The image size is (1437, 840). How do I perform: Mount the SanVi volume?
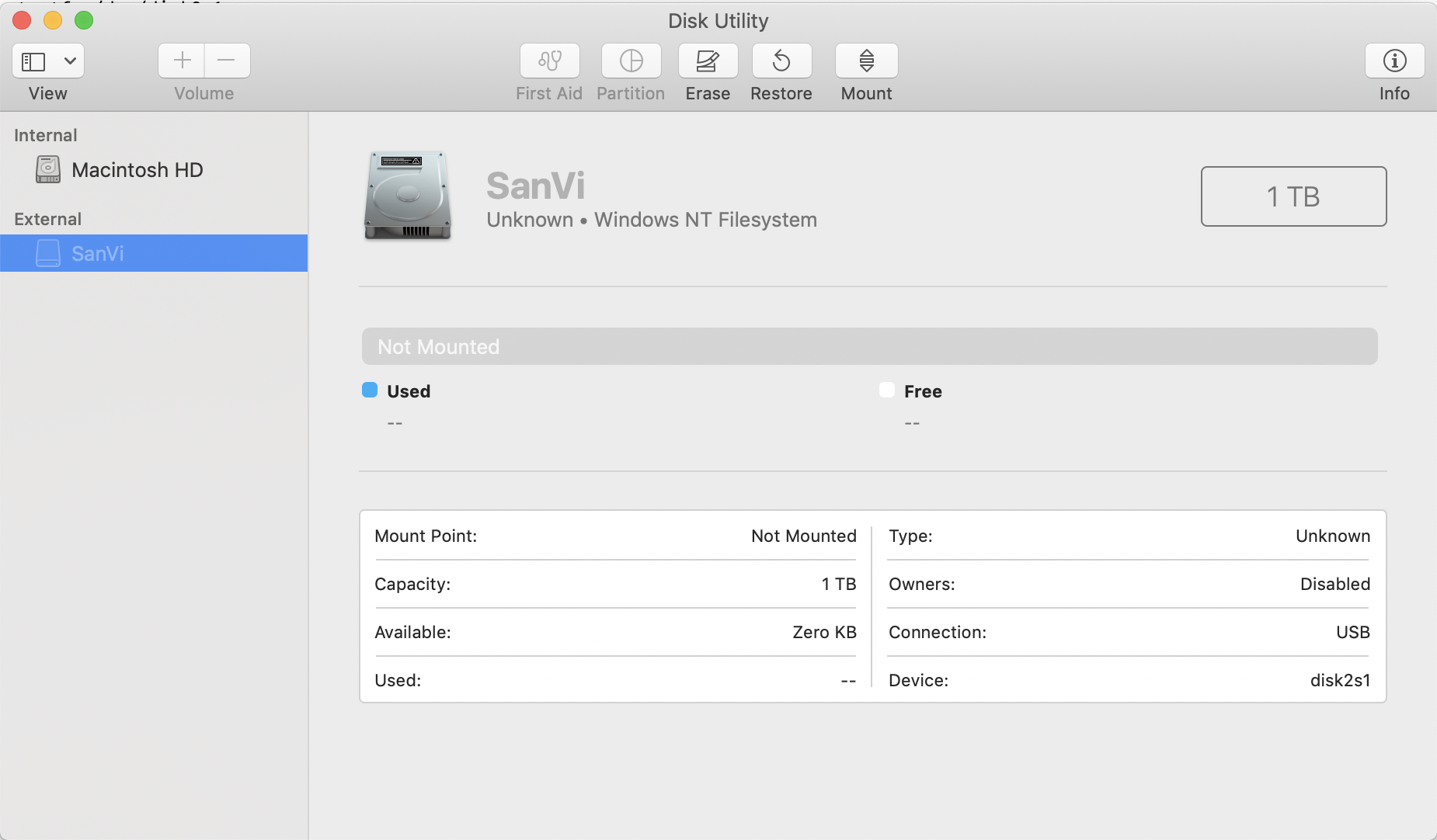(867, 61)
